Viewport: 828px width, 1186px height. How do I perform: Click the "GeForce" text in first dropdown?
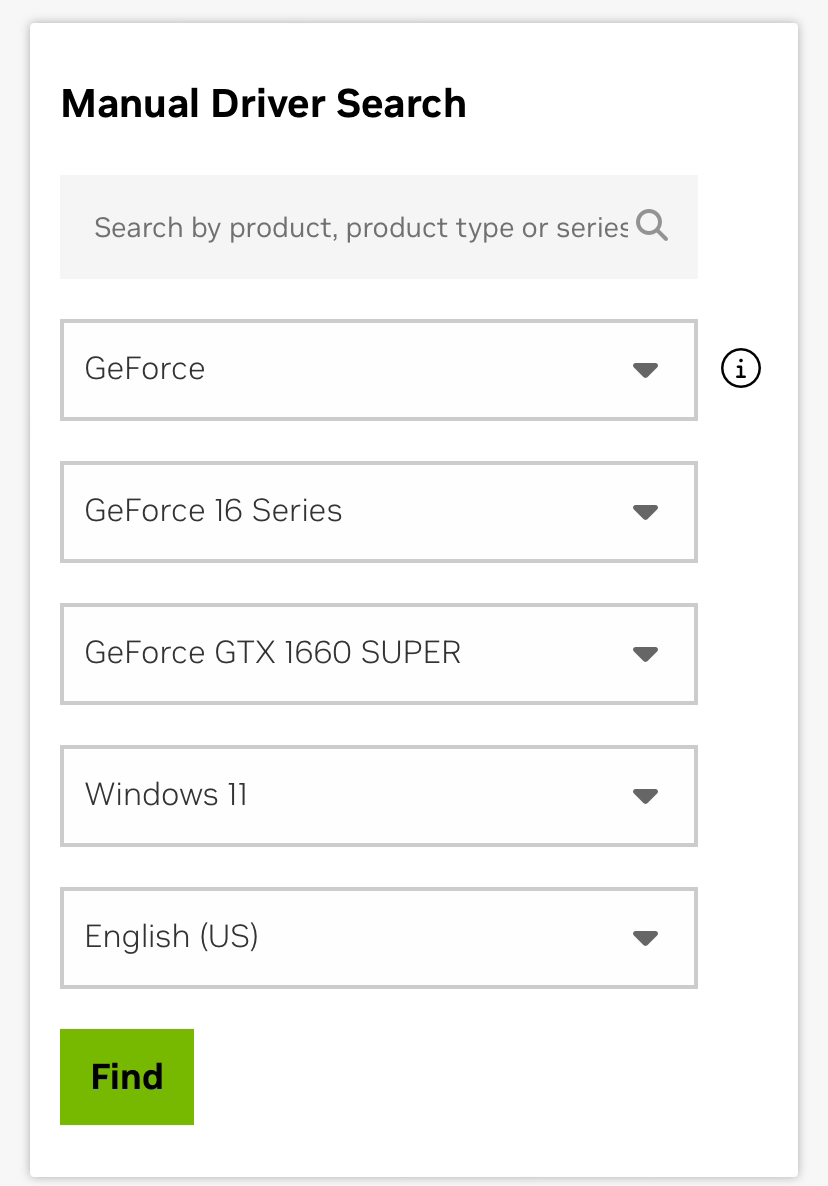[x=145, y=369]
